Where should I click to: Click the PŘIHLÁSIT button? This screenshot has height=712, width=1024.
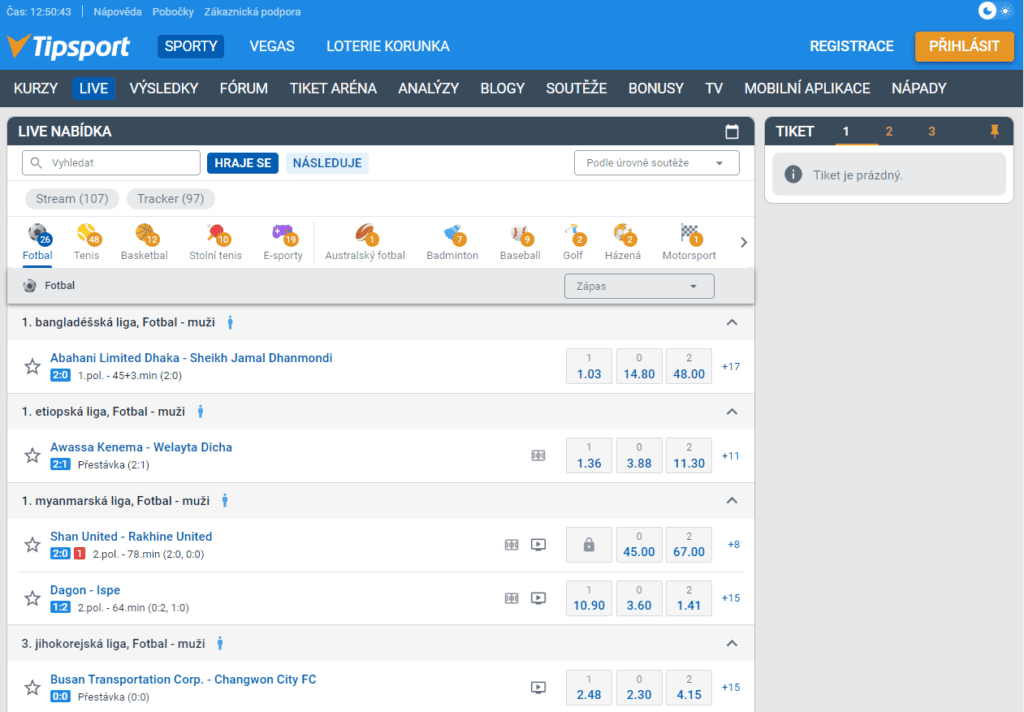pyautogui.click(x=964, y=46)
